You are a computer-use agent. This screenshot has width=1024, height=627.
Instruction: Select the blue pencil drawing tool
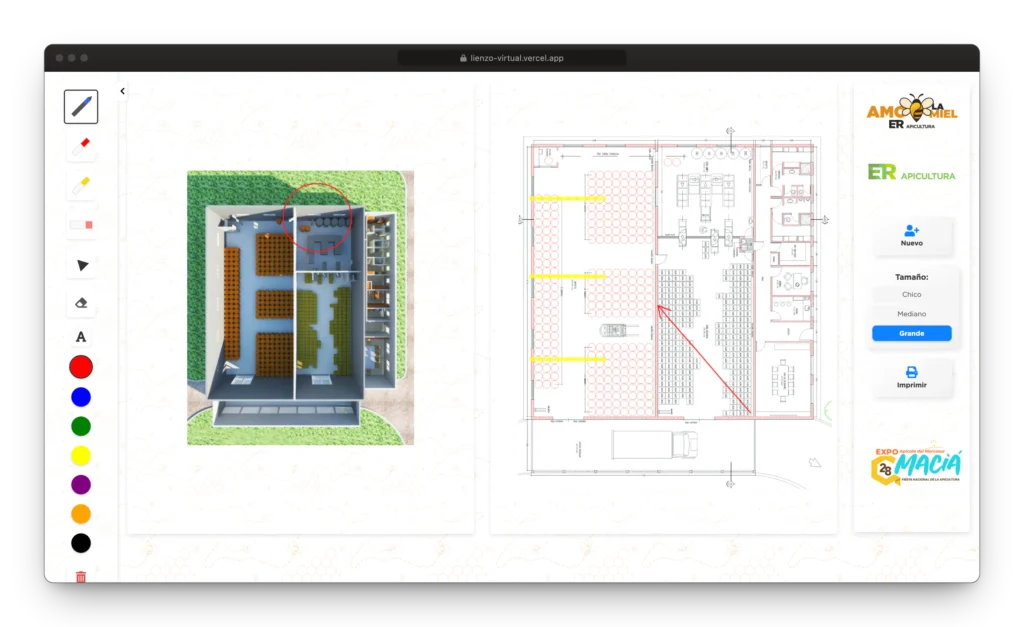(x=81, y=106)
